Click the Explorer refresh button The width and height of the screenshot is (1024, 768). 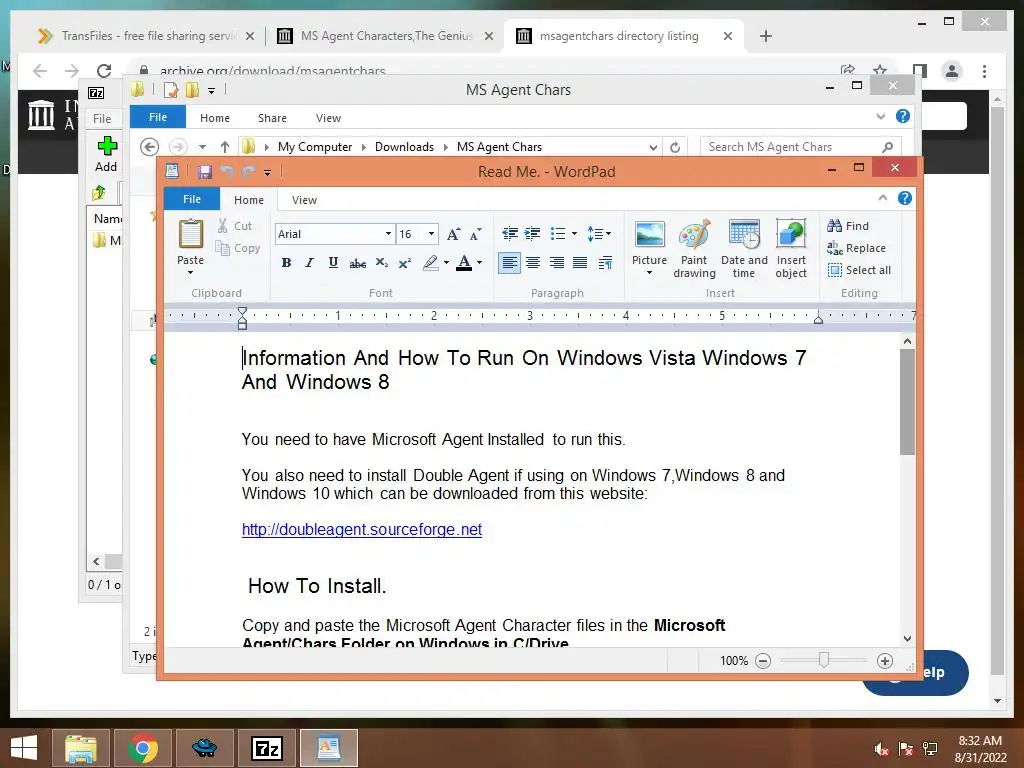675,147
